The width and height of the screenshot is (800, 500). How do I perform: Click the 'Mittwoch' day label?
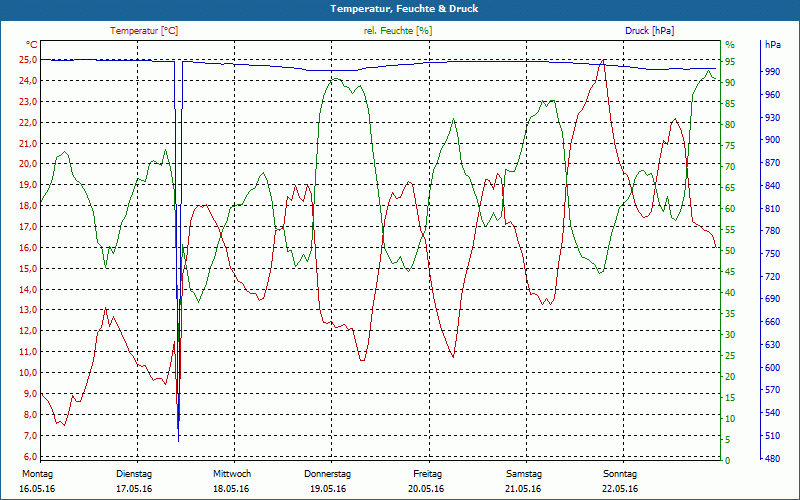232,474
